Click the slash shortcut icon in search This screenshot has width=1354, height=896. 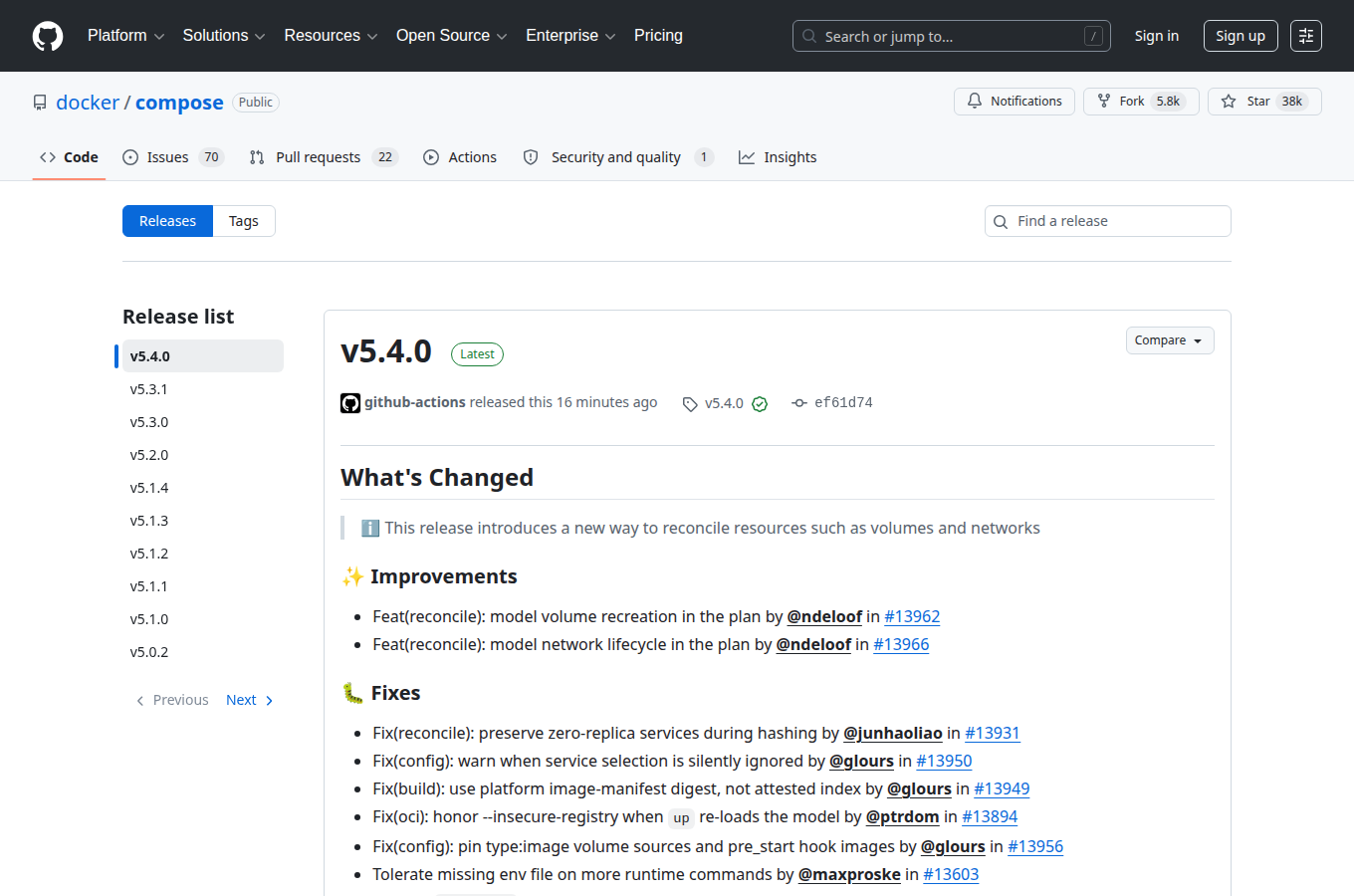click(1093, 36)
